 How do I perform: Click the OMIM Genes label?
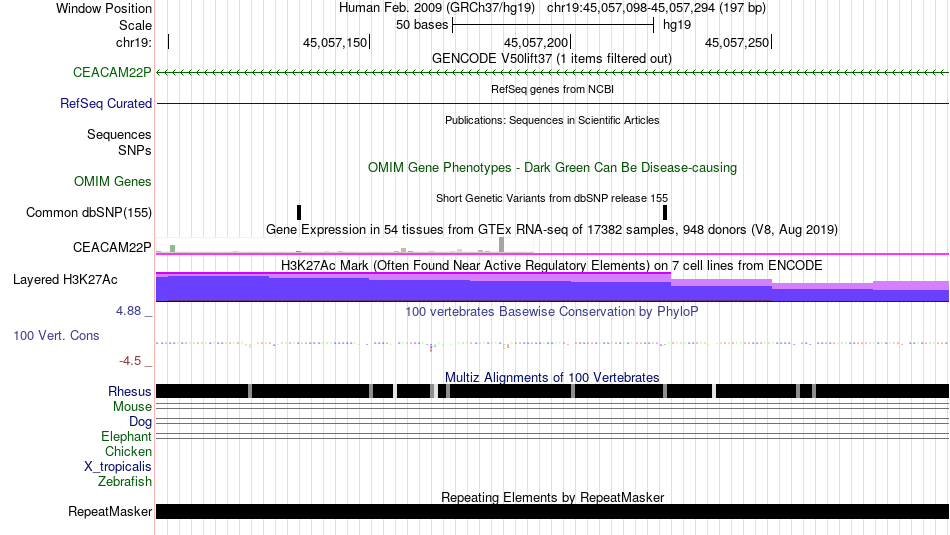pos(113,182)
